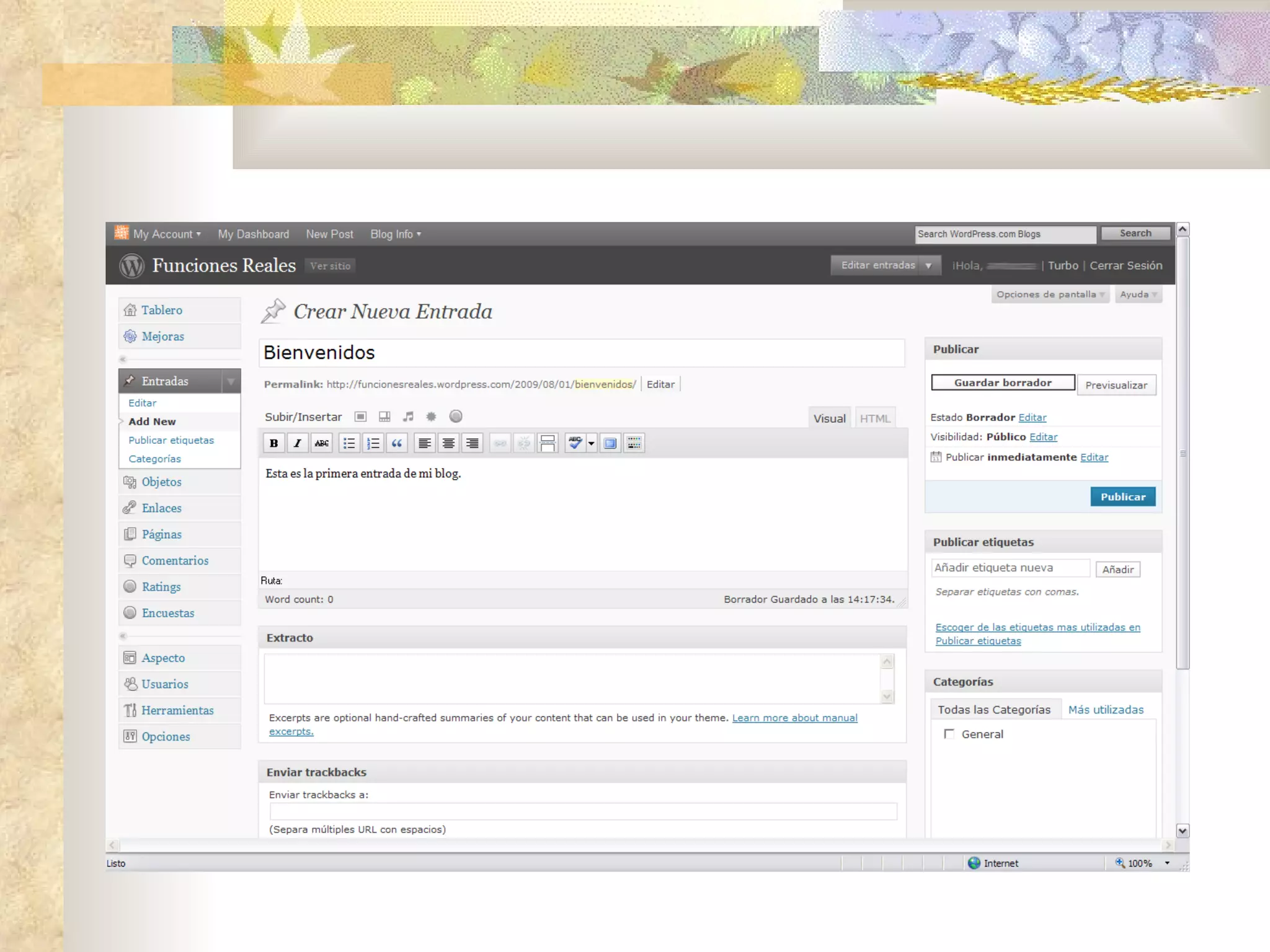
Task: Insert the More tag
Action: coord(548,443)
